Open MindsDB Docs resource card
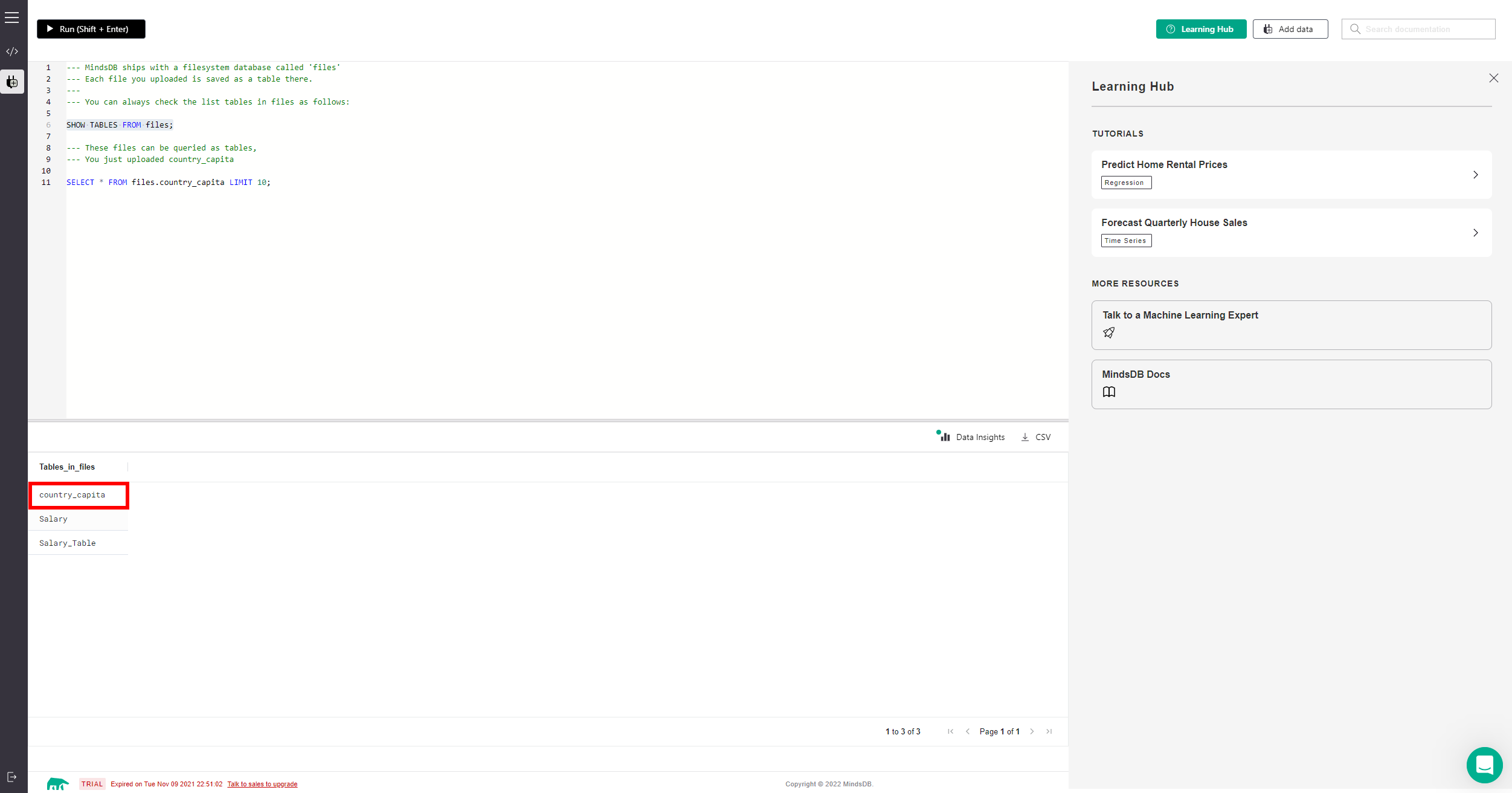The width and height of the screenshot is (1512, 793). click(x=1291, y=384)
